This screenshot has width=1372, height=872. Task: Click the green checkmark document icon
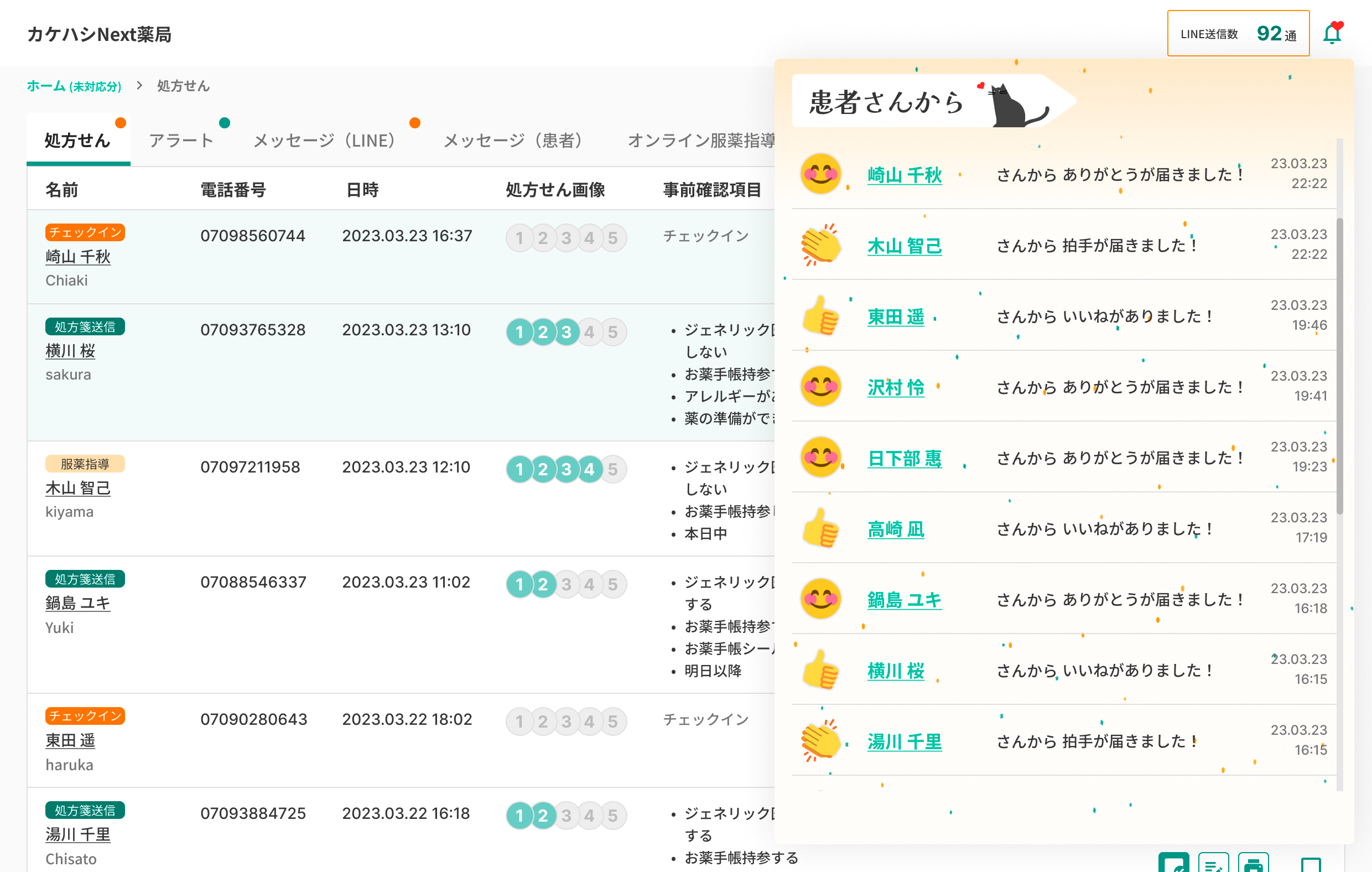(x=1173, y=864)
